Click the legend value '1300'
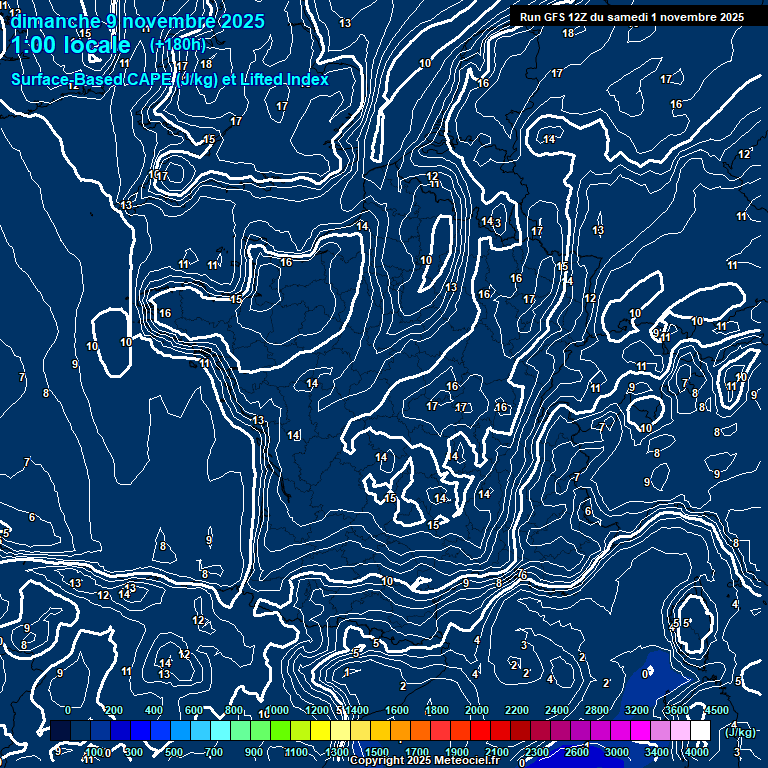This screenshot has height=768, width=768. (x=337, y=752)
